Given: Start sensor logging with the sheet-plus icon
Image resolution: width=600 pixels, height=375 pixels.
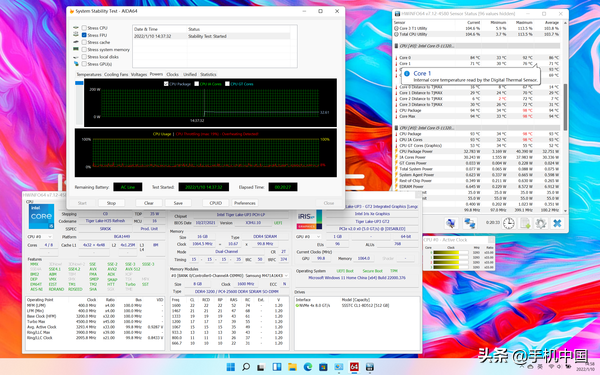Looking at the screenshot, I should (x=525, y=223).
